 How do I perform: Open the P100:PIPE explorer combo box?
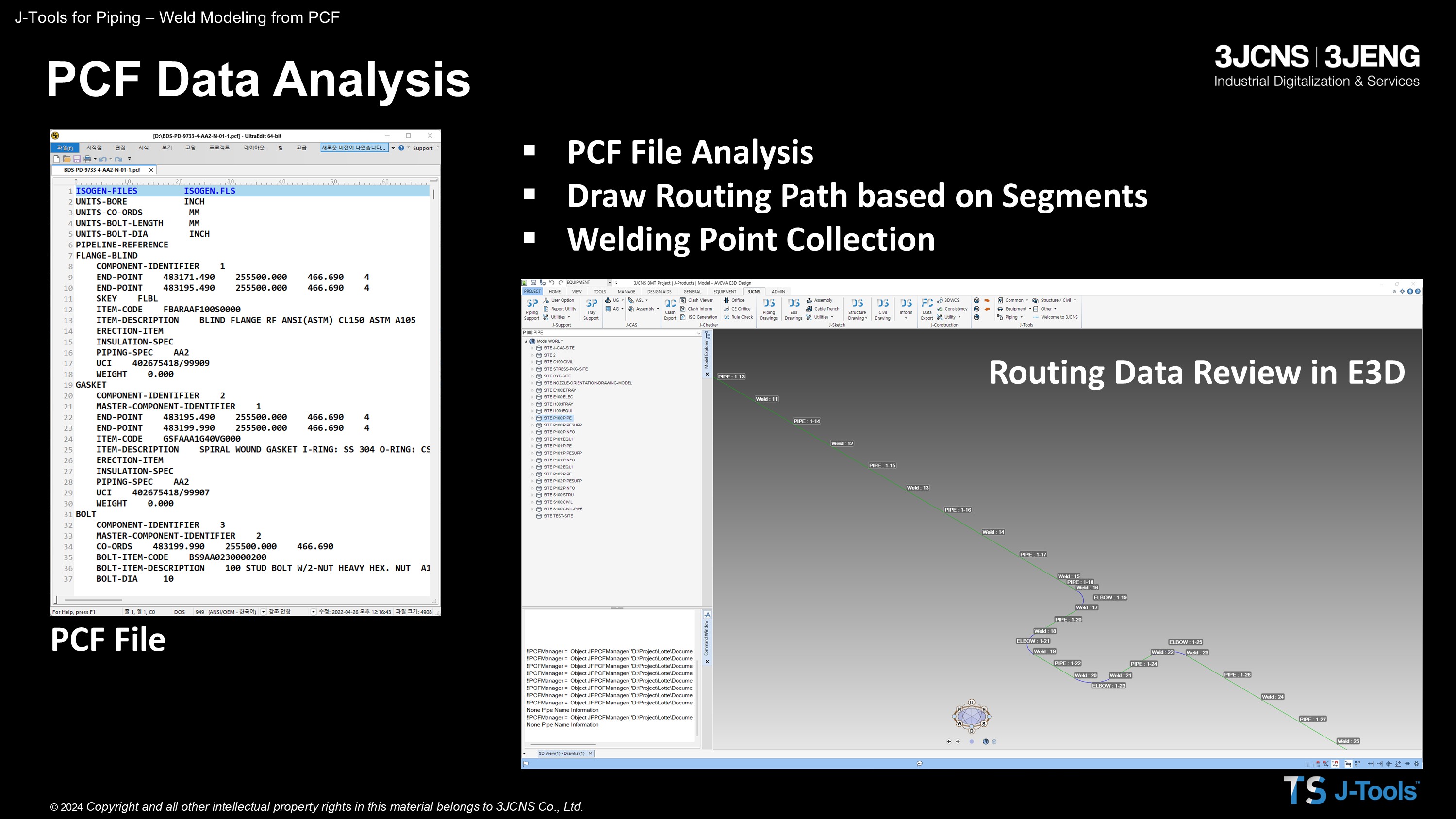coord(611,333)
